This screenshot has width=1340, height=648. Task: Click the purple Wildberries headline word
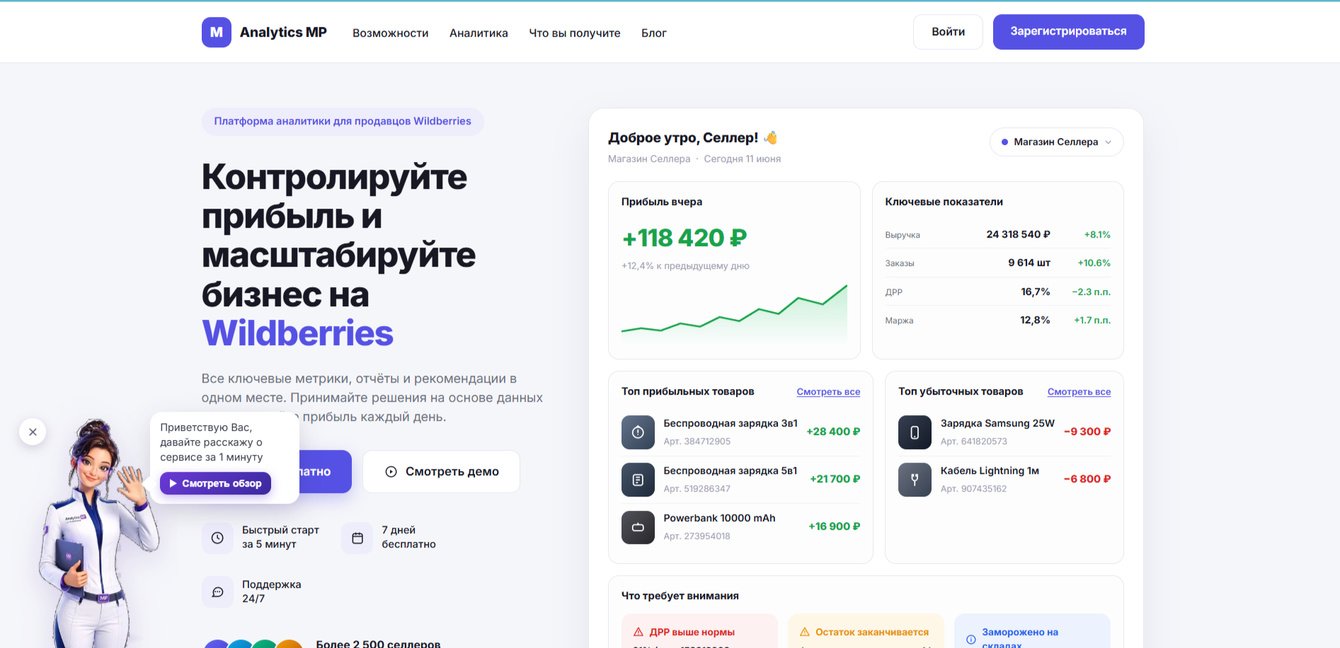point(297,333)
